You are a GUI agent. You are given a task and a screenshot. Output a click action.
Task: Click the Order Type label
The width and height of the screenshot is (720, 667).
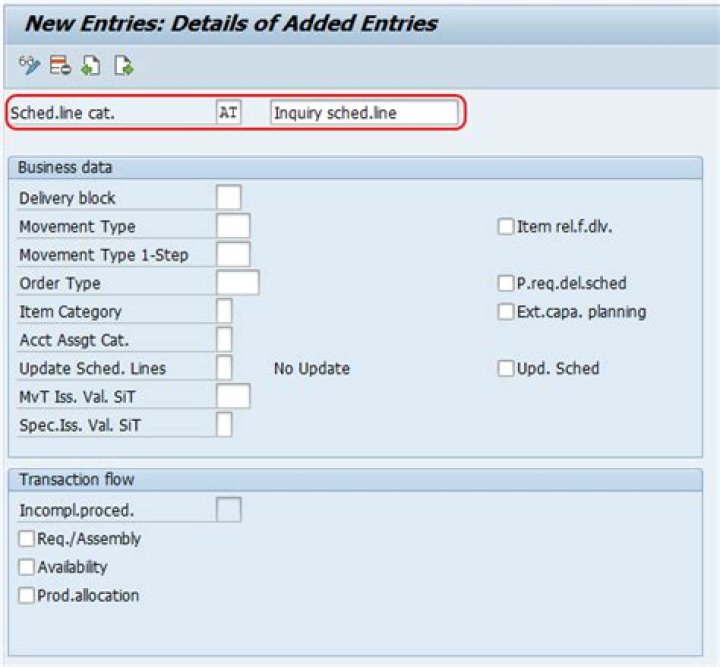pos(60,284)
